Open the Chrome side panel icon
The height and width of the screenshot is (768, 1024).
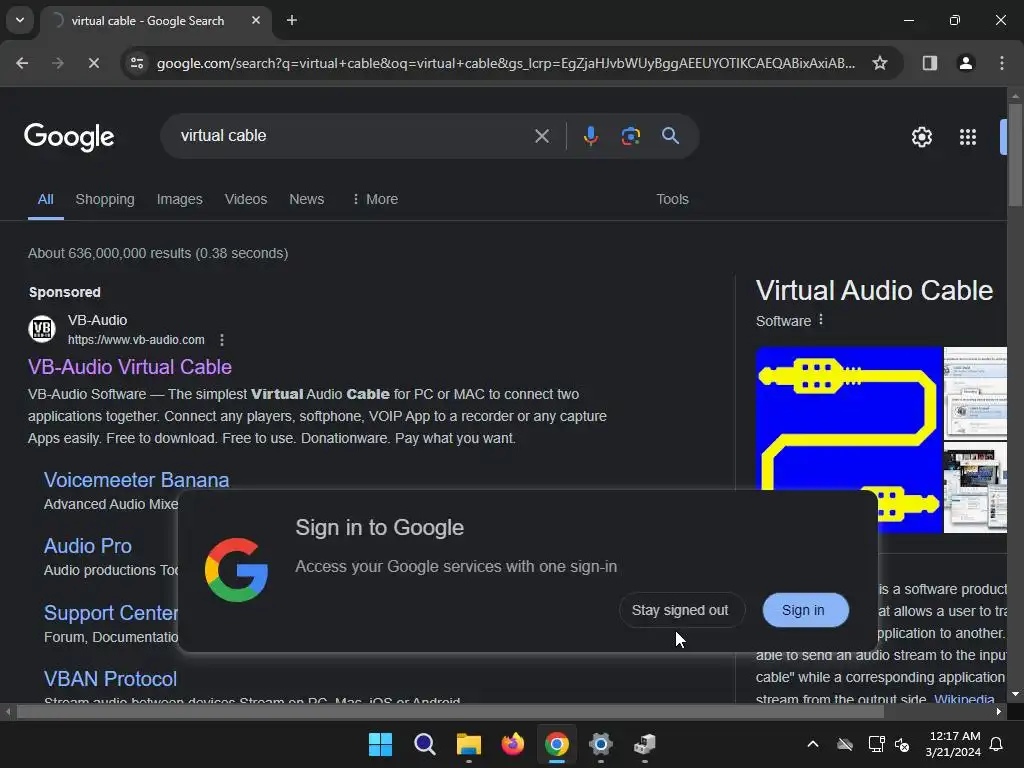(929, 63)
